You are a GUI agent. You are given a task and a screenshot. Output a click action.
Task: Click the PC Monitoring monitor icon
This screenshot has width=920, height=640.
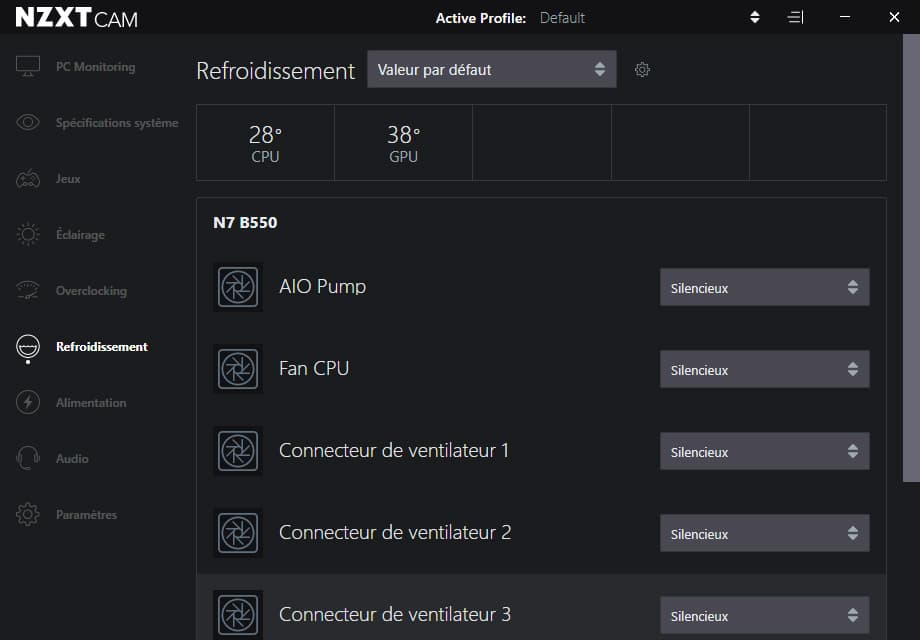point(28,66)
